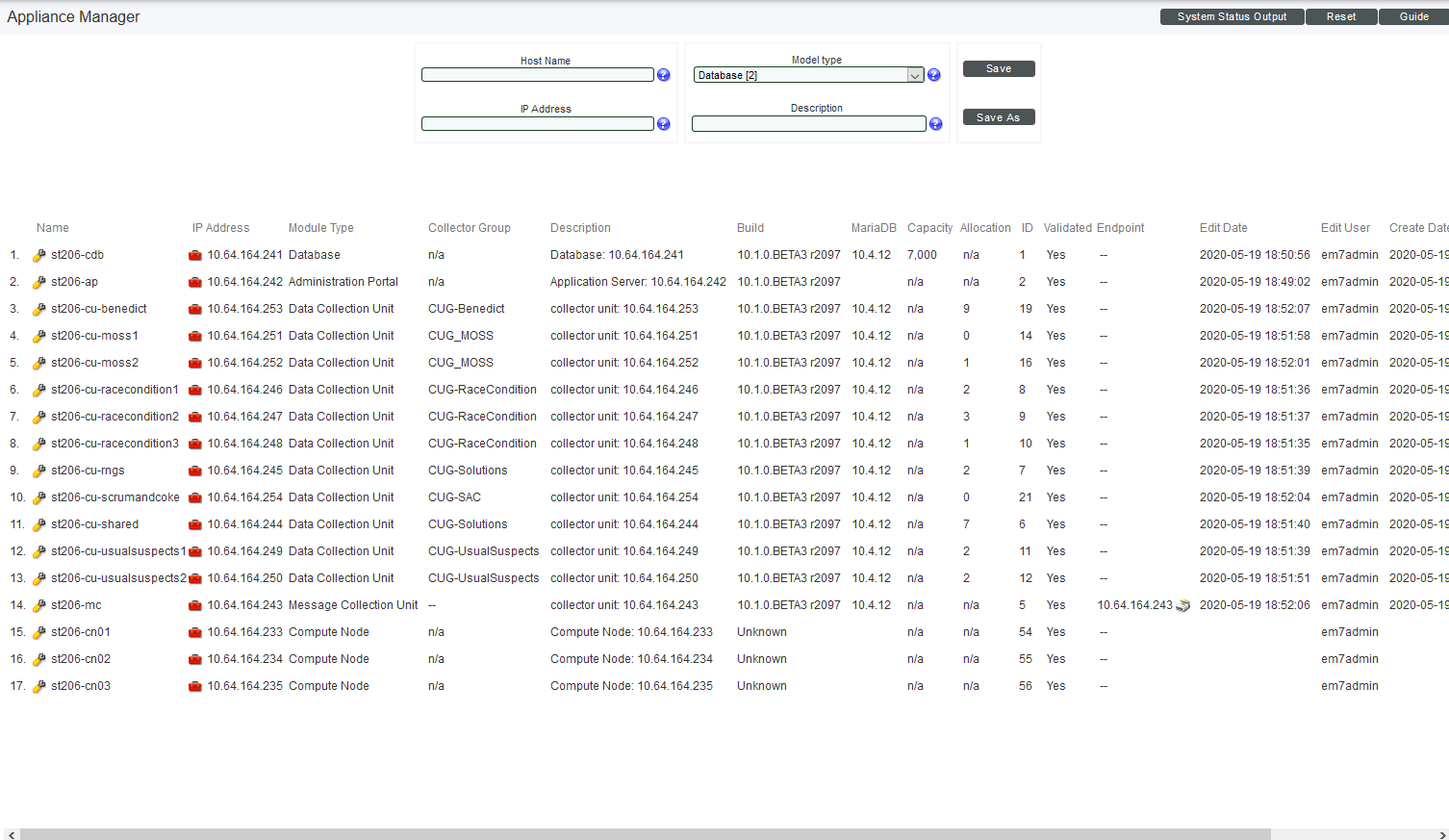Edit st206-mc using its wrench icon
Viewport: 1449px width, 840px height.
point(39,606)
